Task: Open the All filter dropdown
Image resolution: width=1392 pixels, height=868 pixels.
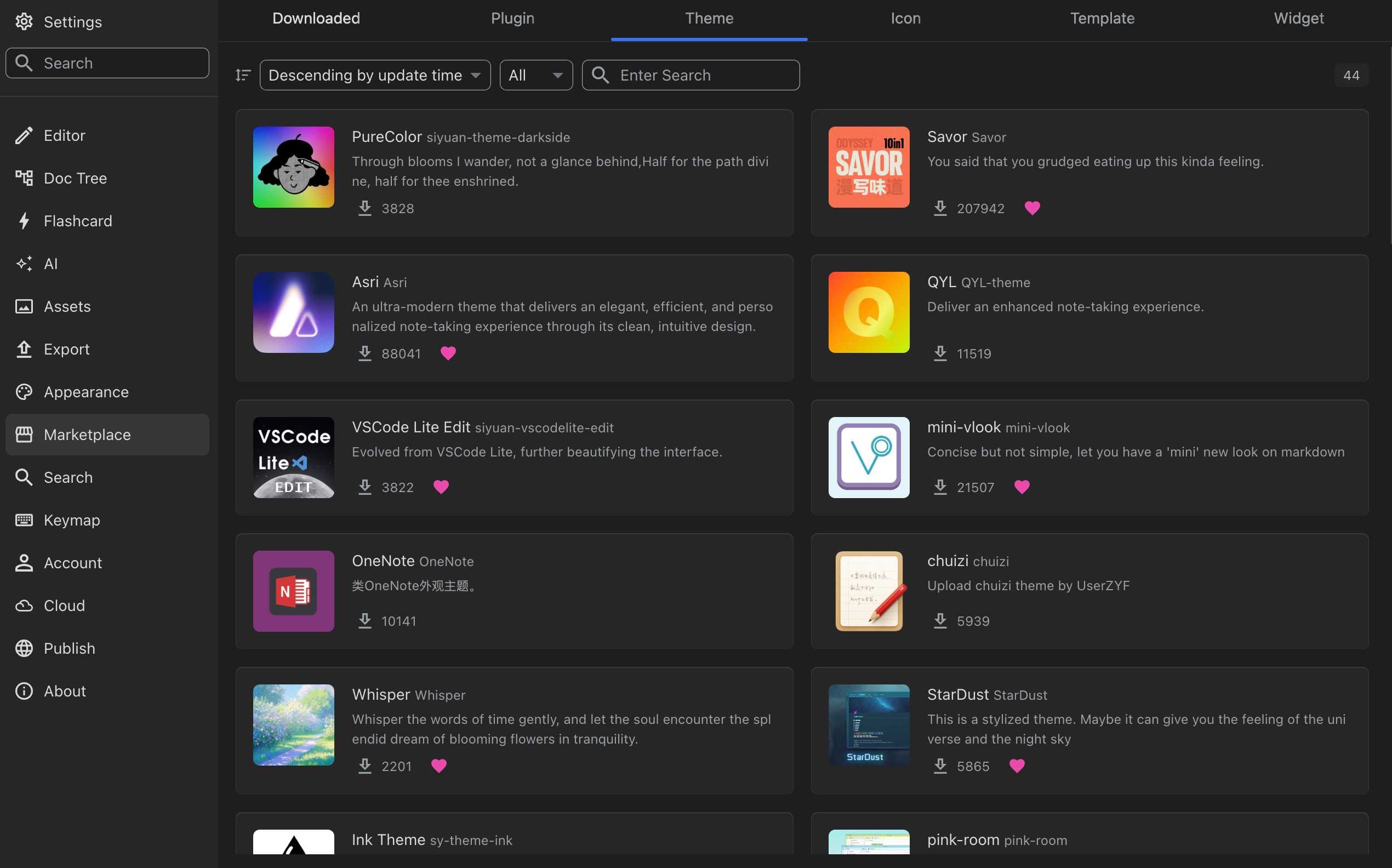Action: coord(536,75)
